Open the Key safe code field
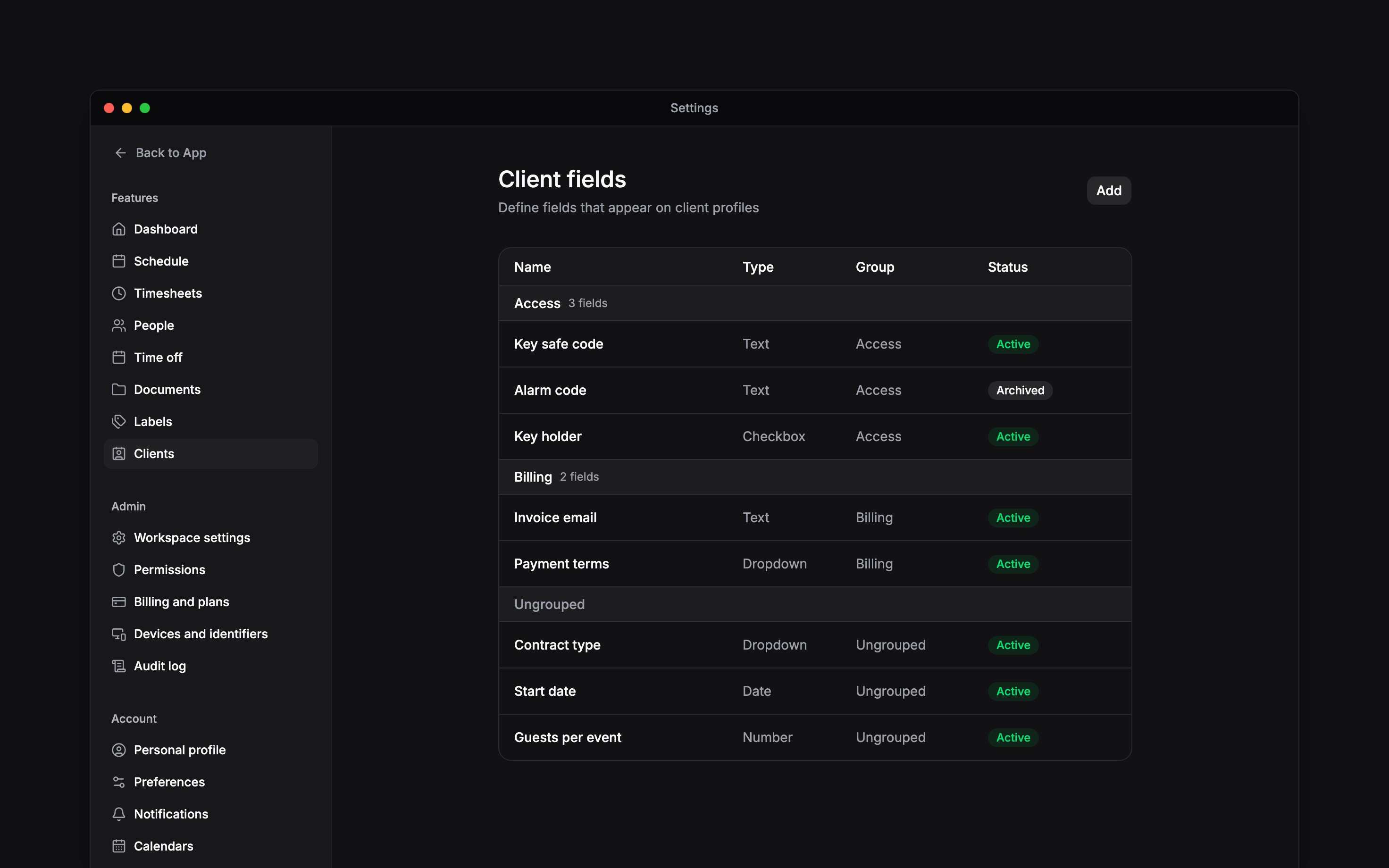This screenshot has width=1389, height=868. 814,344
